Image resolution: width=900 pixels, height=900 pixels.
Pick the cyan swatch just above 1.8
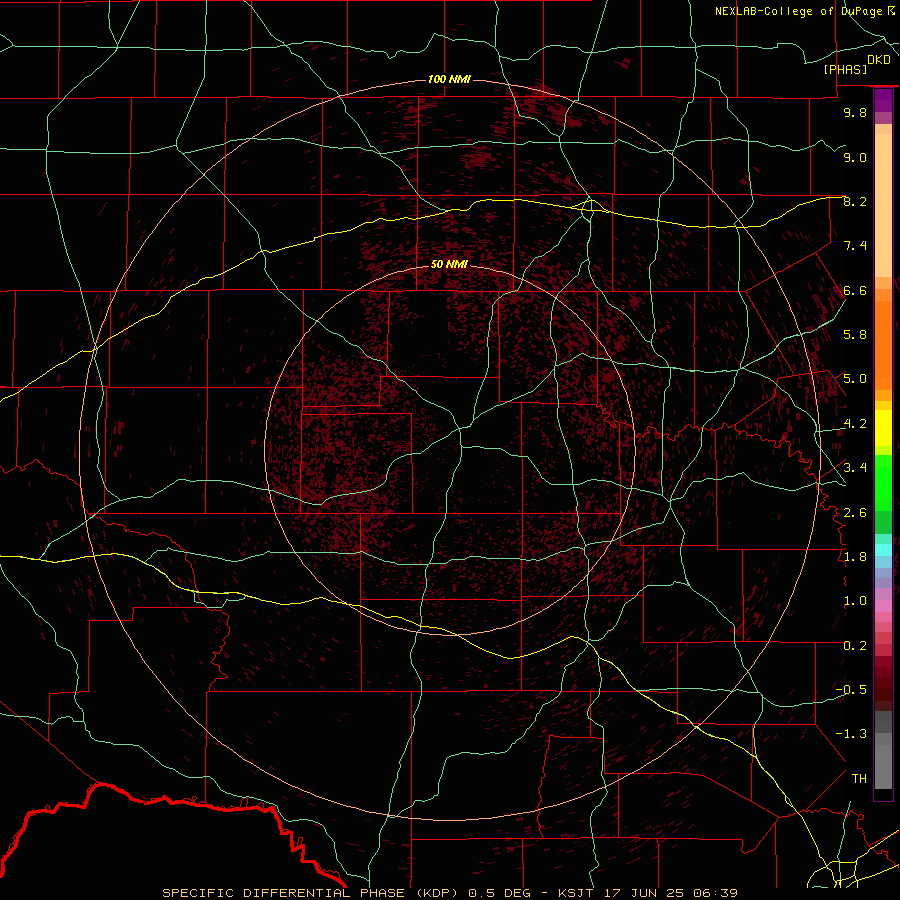(x=883, y=550)
